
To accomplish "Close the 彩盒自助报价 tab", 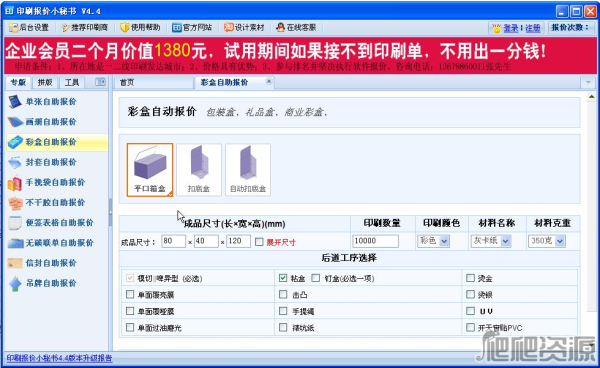I will 269,81.
